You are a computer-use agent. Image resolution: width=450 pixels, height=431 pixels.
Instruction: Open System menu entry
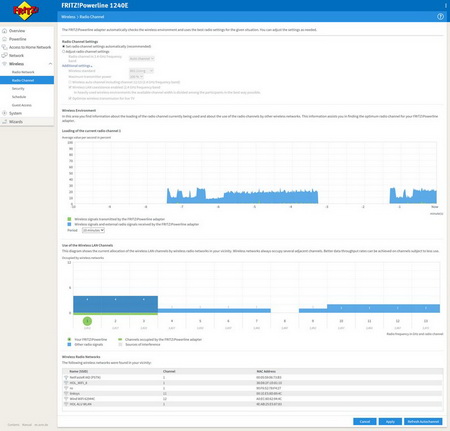pos(15,113)
